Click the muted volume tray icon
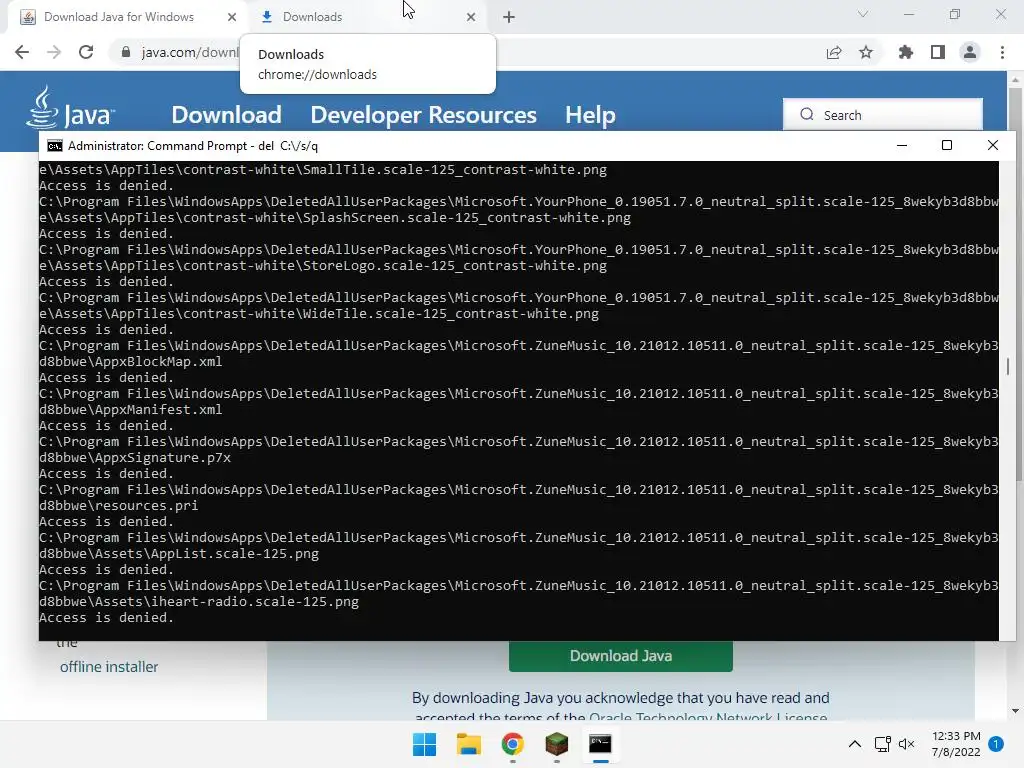 click(x=906, y=744)
